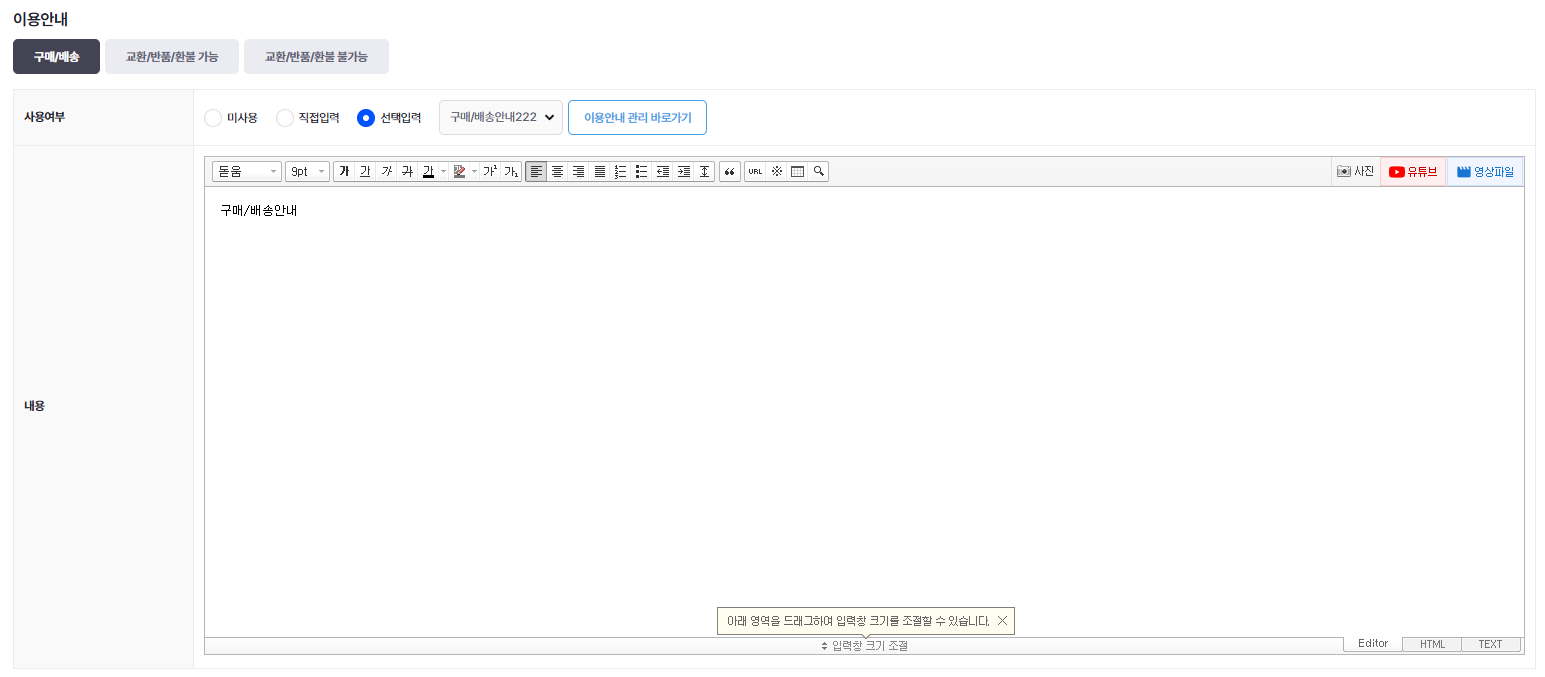Click inside the editor content area
This screenshot has height=677, width=1545.
click(864, 412)
